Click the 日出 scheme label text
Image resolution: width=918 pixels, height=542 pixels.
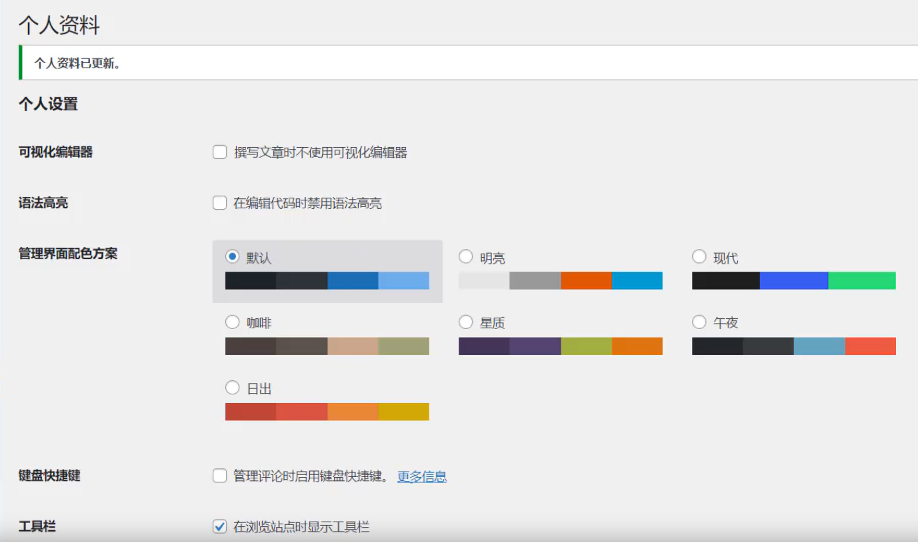[x=259, y=389]
